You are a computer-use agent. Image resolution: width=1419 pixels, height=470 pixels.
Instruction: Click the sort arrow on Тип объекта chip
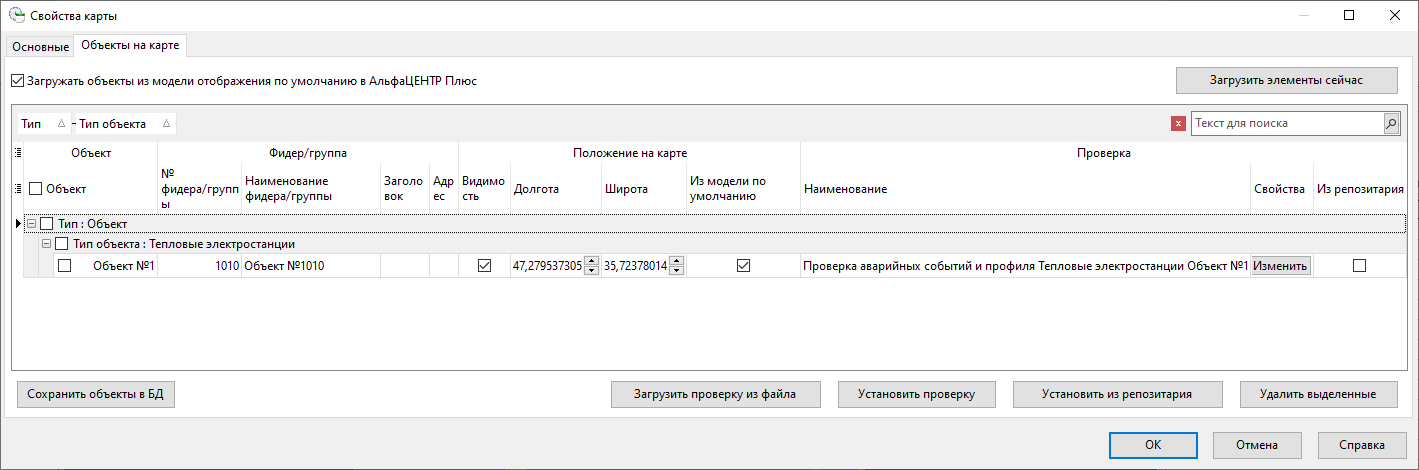166,124
